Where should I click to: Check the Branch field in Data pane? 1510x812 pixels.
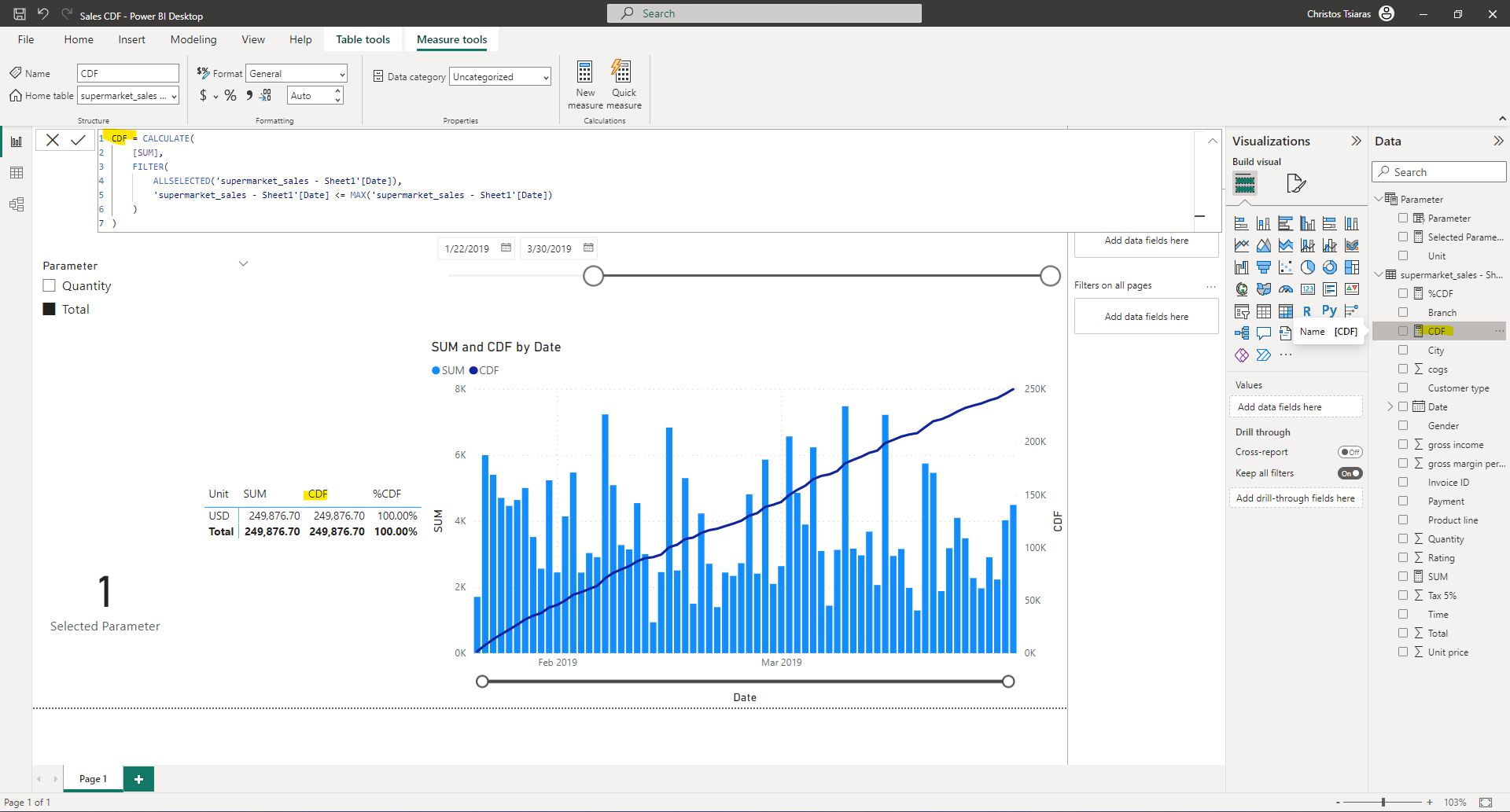[x=1405, y=312]
